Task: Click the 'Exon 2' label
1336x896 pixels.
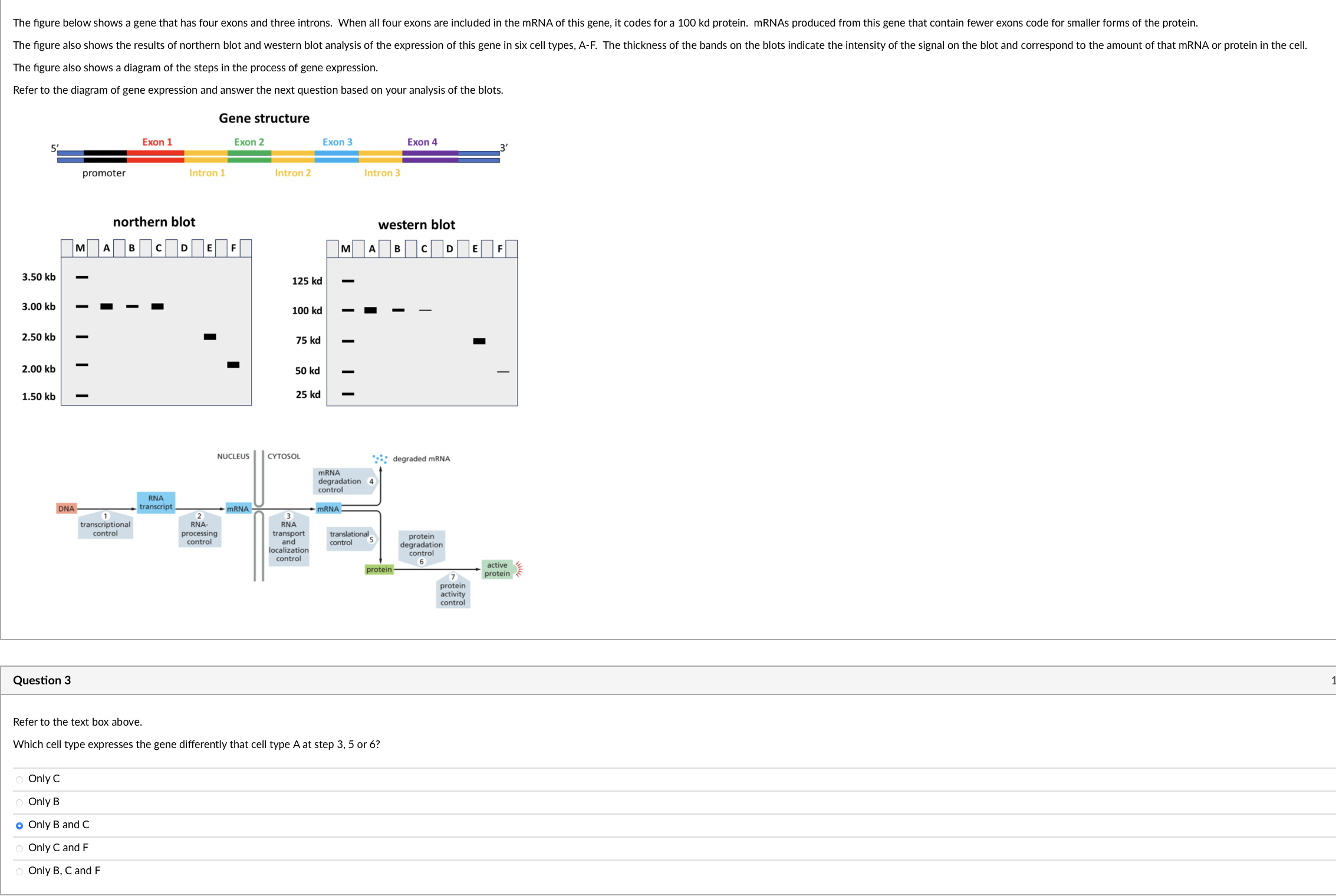Action: 249,142
